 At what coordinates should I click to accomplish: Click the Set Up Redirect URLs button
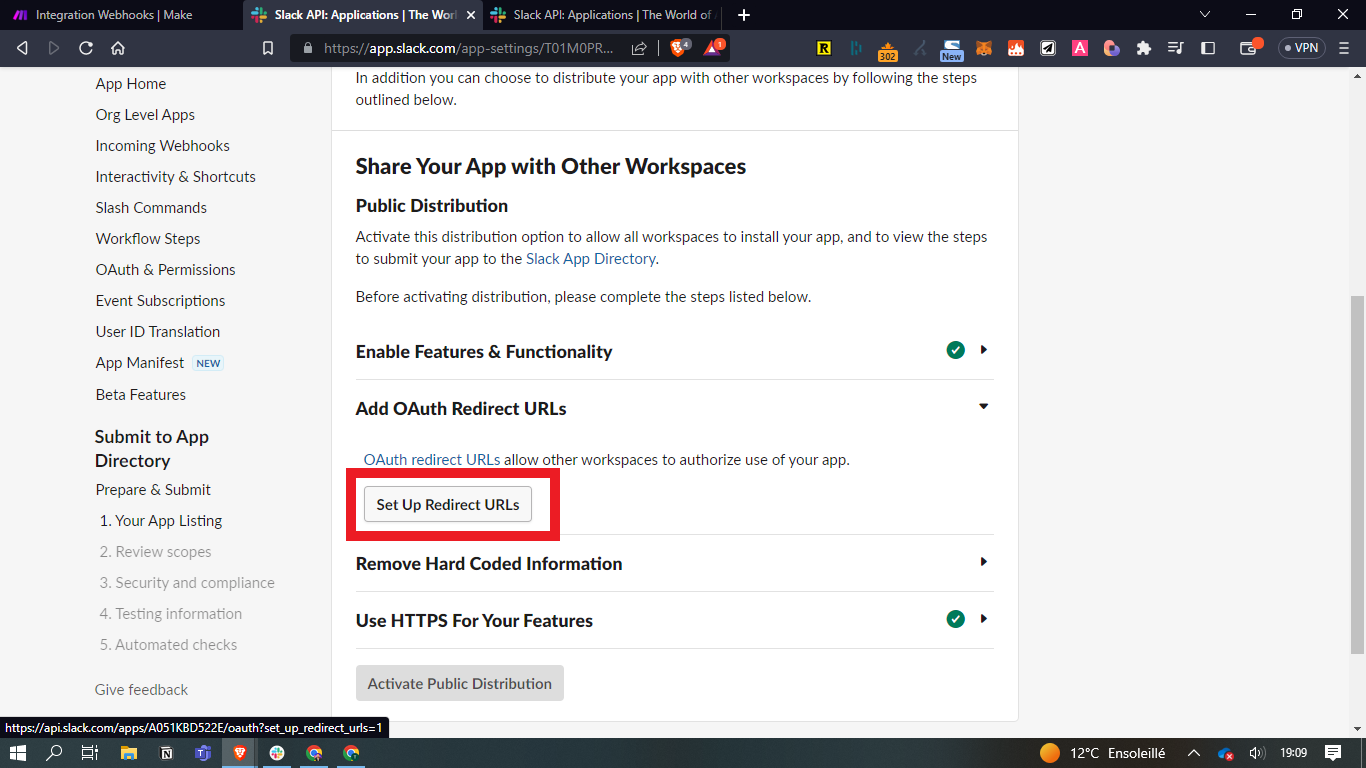(448, 505)
